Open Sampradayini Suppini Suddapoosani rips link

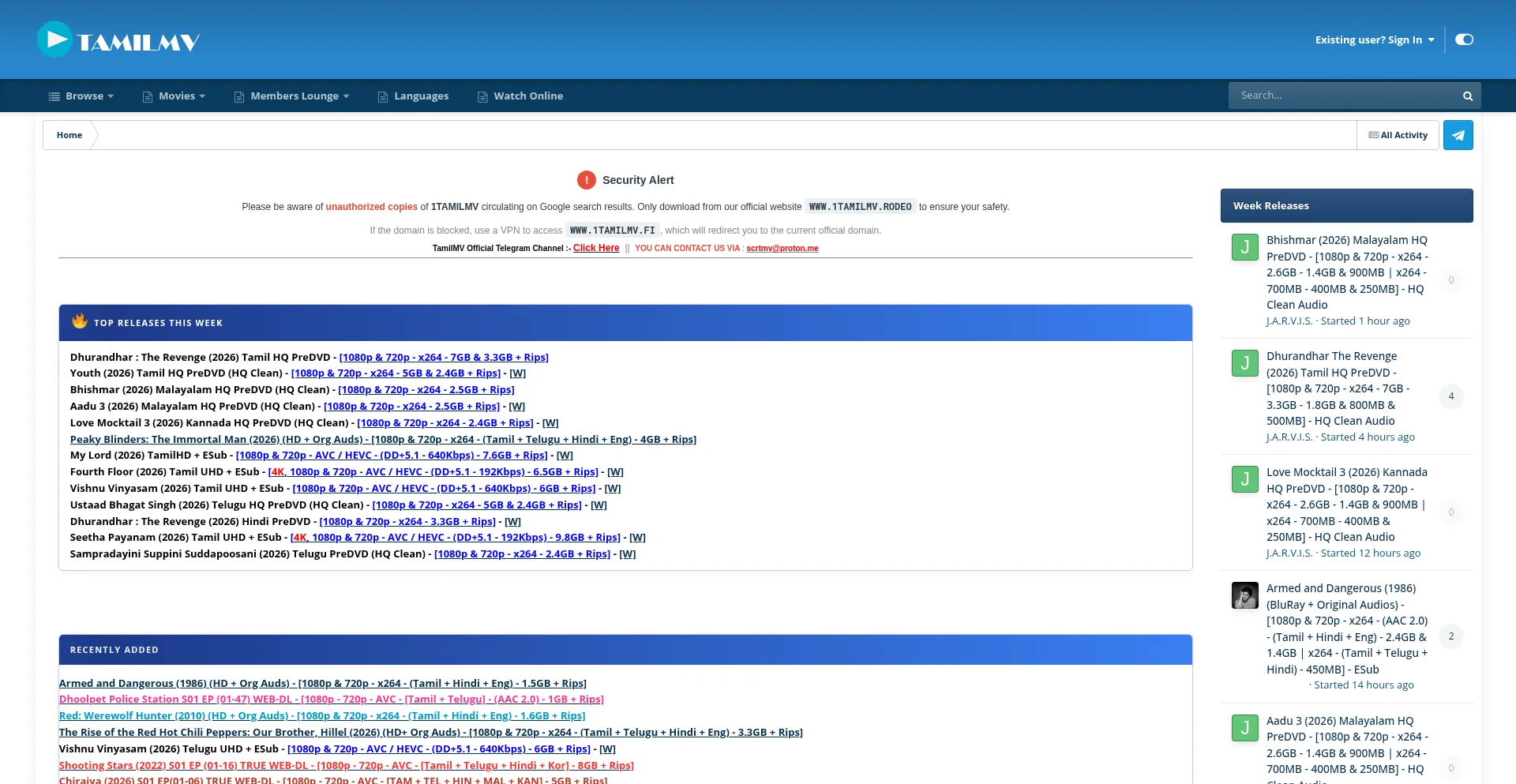522,554
